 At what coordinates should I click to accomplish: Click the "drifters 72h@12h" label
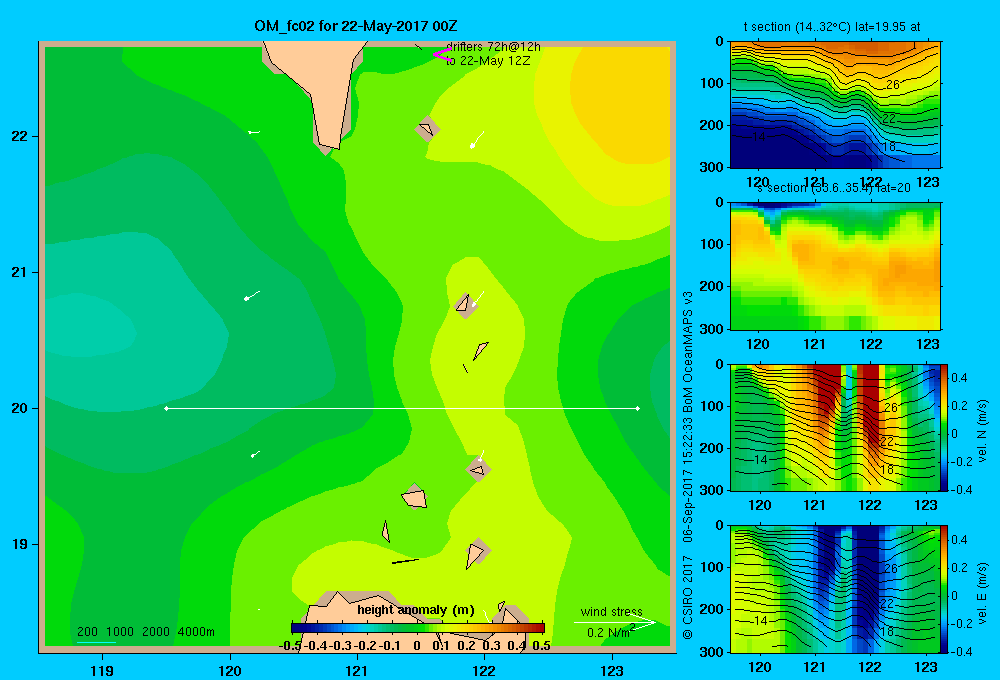493,47
